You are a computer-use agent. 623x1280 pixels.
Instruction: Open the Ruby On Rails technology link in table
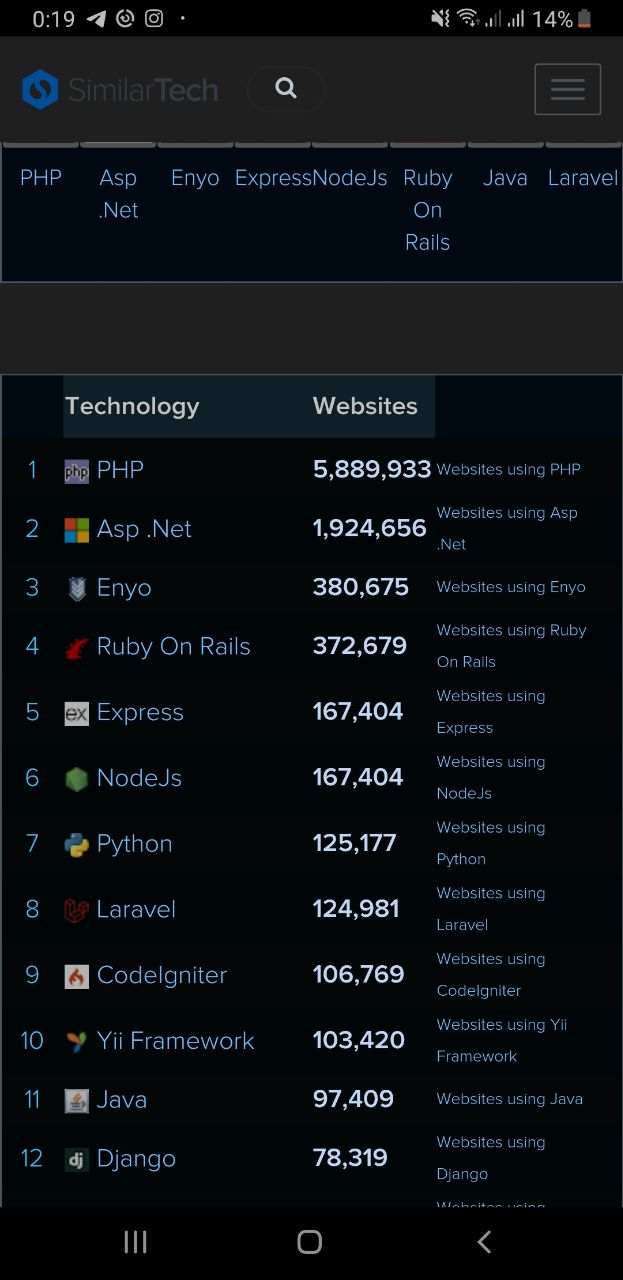click(173, 647)
